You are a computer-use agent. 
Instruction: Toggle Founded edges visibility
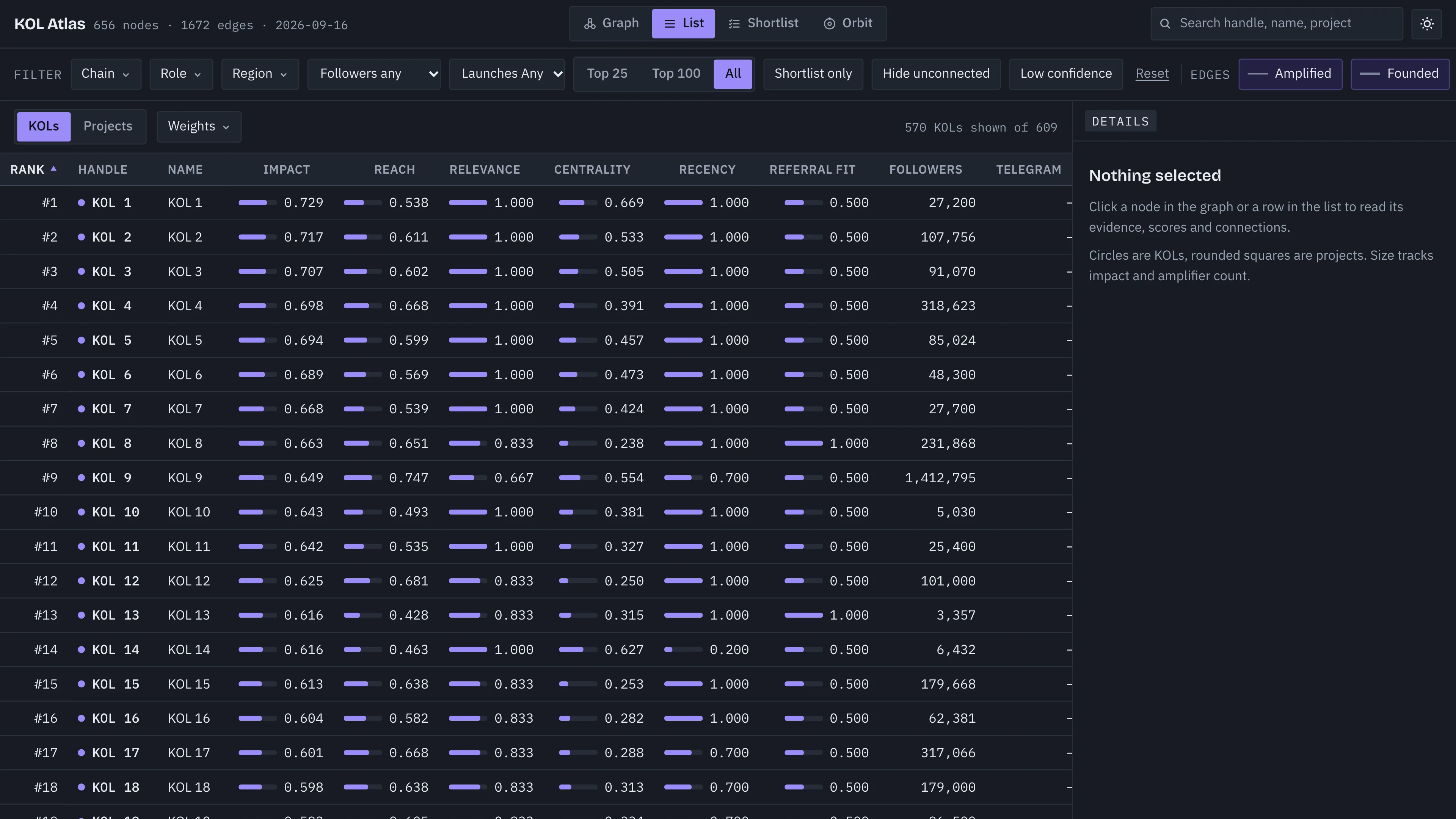coord(1400,74)
